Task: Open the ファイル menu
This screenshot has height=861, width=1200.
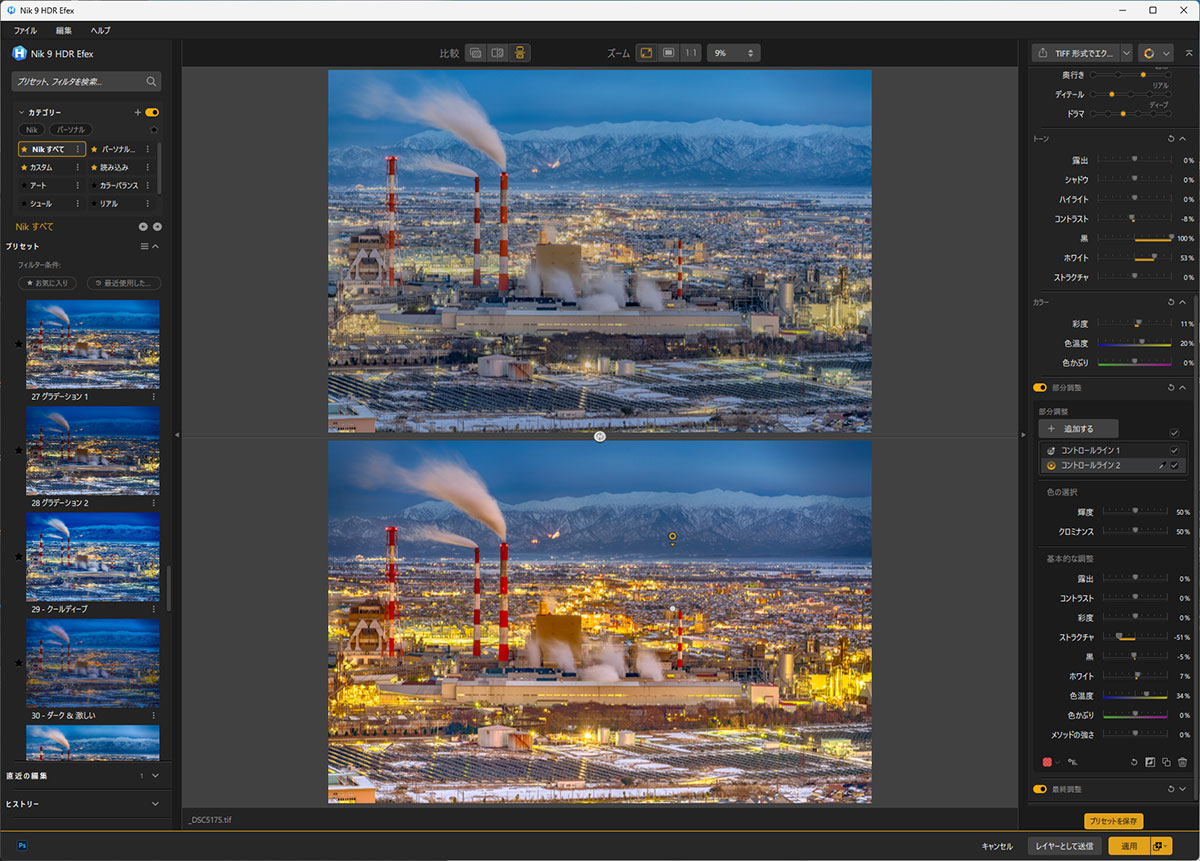Action: [x=25, y=30]
